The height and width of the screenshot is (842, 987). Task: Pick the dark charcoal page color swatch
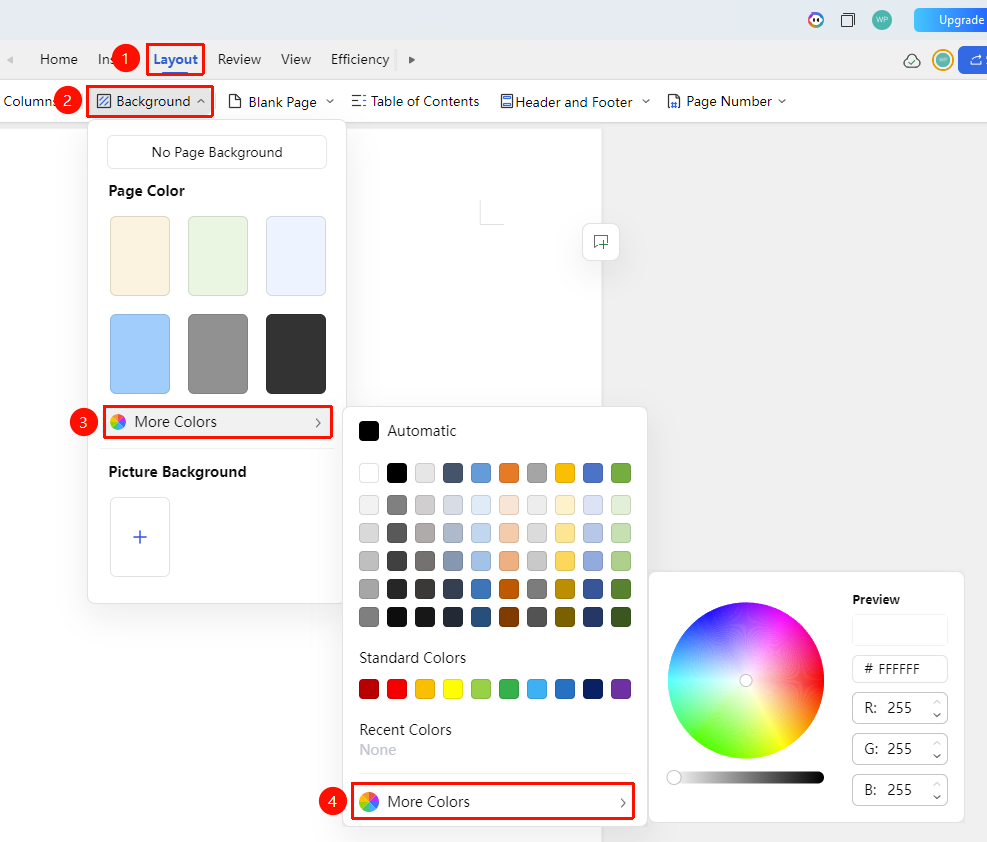point(296,354)
